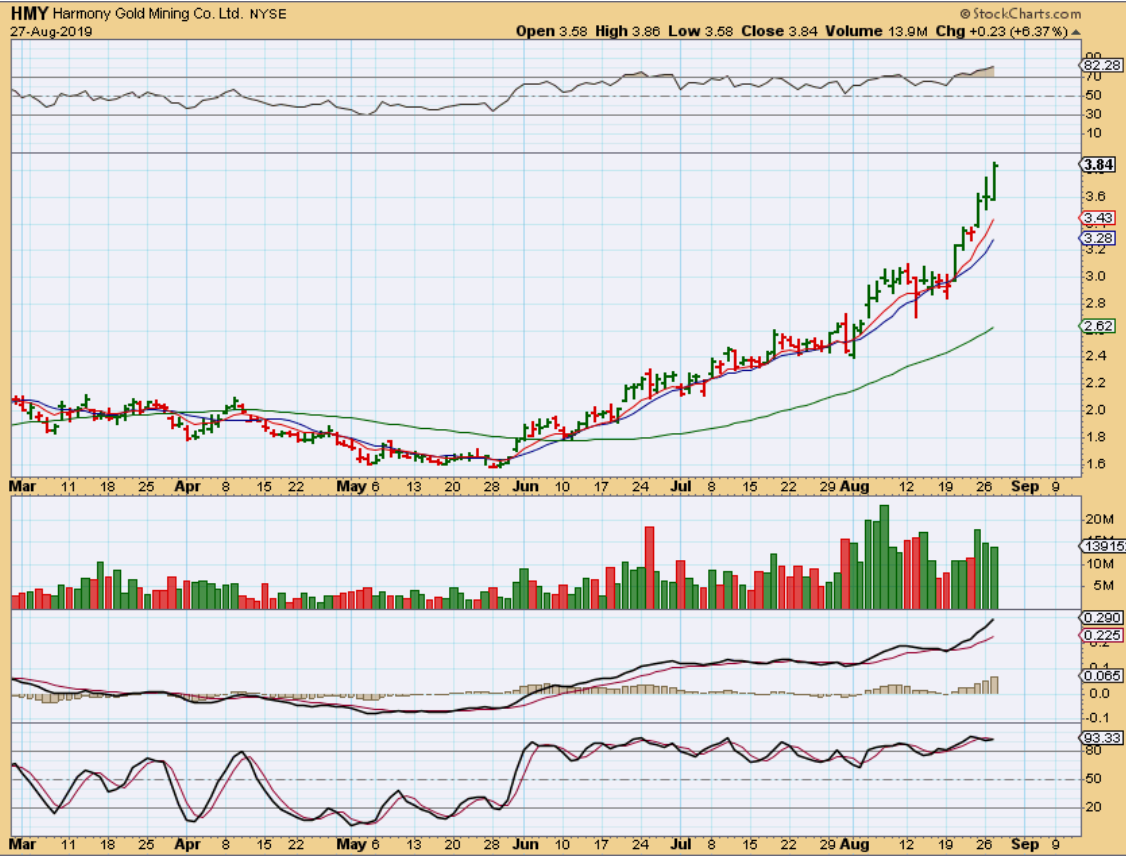Image resolution: width=1126 pixels, height=857 pixels.
Task: Click the 0.225 MACD signal value label
Action: click(1099, 635)
